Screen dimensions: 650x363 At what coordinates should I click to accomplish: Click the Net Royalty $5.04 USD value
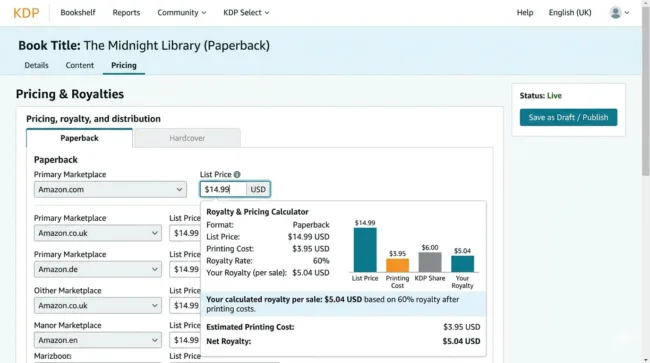pyautogui.click(x=461, y=341)
